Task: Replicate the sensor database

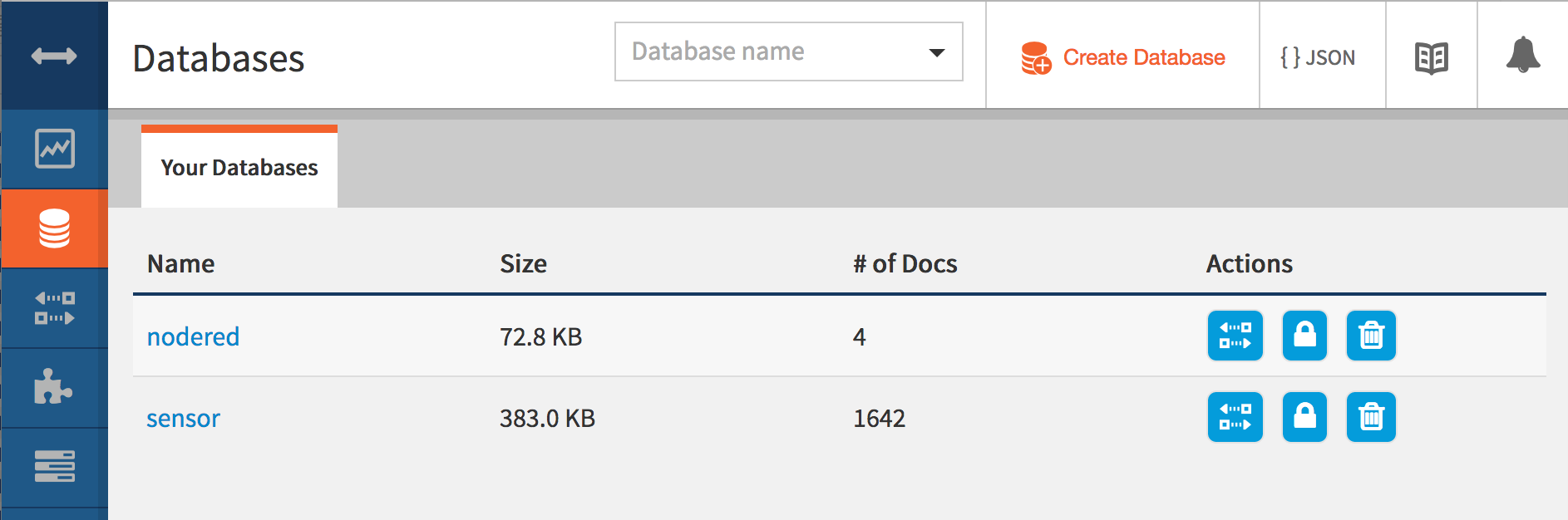Action: 1235,417
